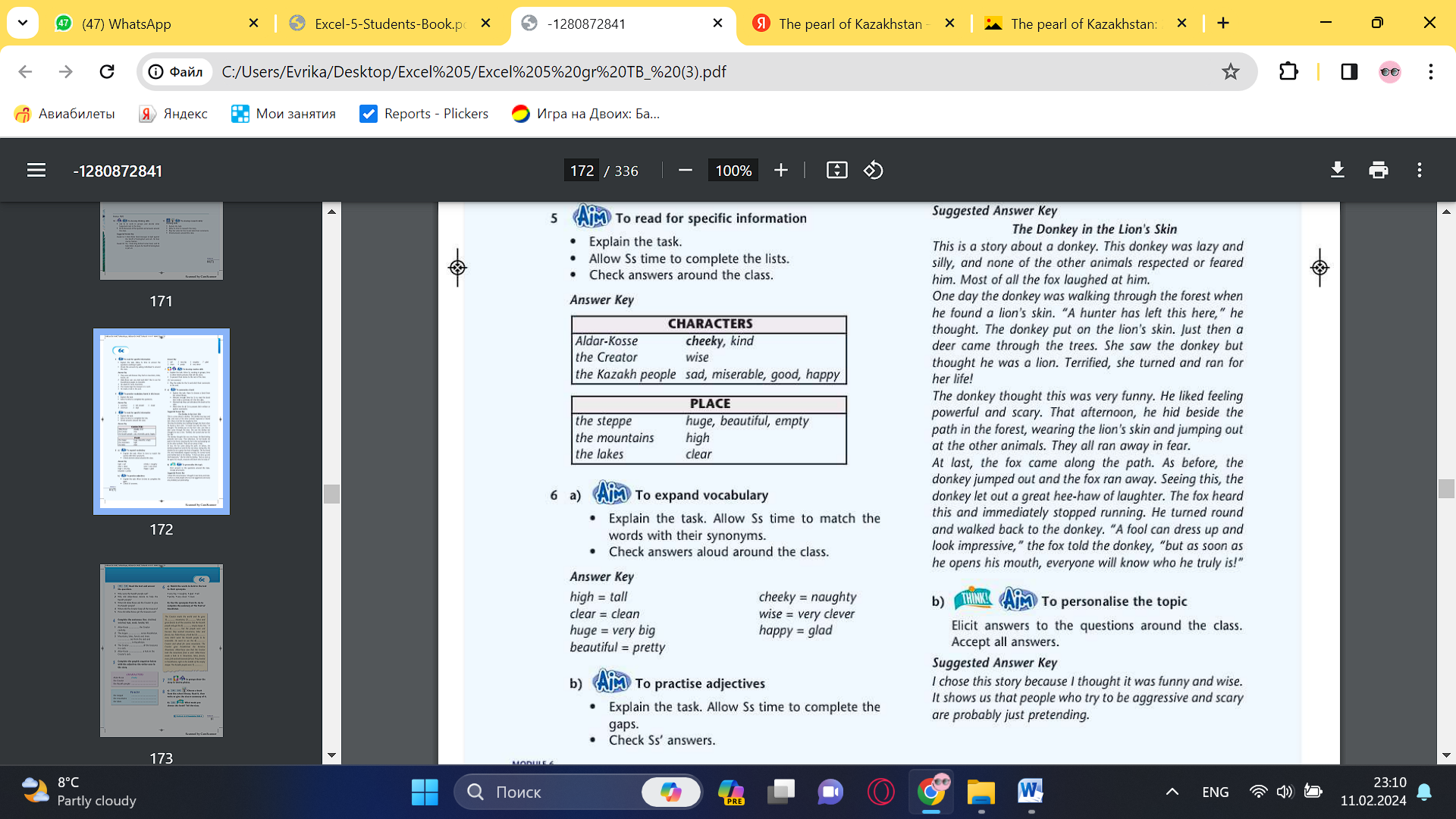This screenshot has width=1456, height=819.
Task: Open PDF viewer more actions menu
Action: (x=1420, y=171)
